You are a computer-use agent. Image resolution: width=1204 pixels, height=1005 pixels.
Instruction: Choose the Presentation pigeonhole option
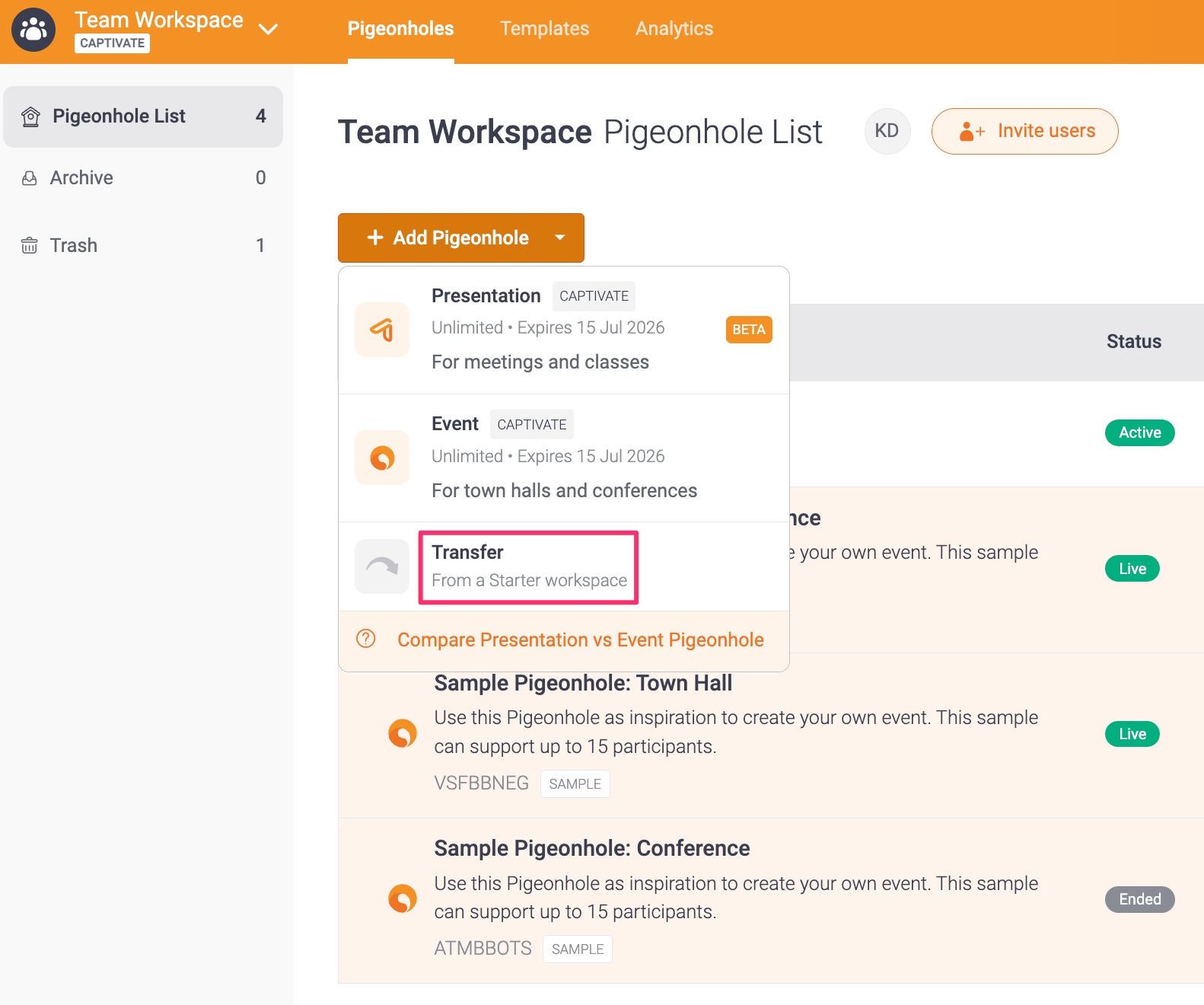[x=564, y=330]
